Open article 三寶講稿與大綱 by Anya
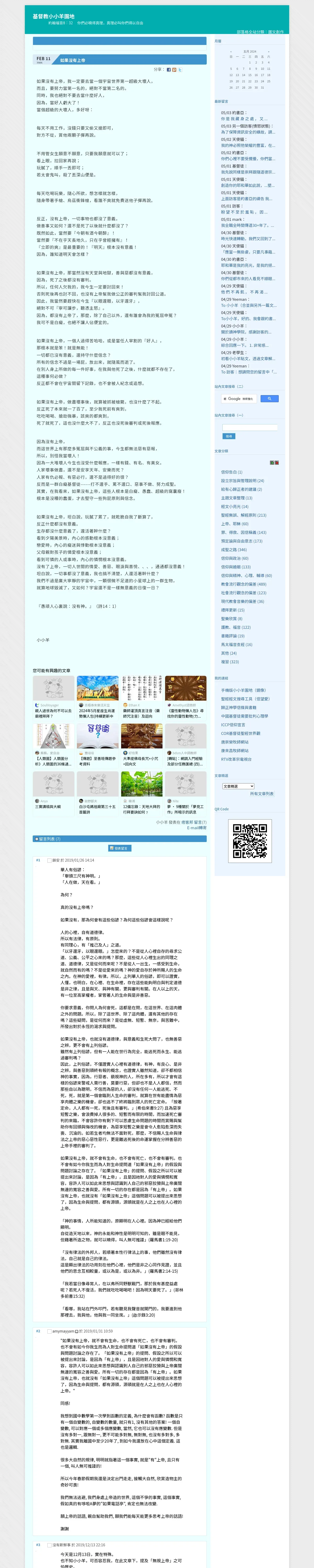 click(x=48, y=806)
